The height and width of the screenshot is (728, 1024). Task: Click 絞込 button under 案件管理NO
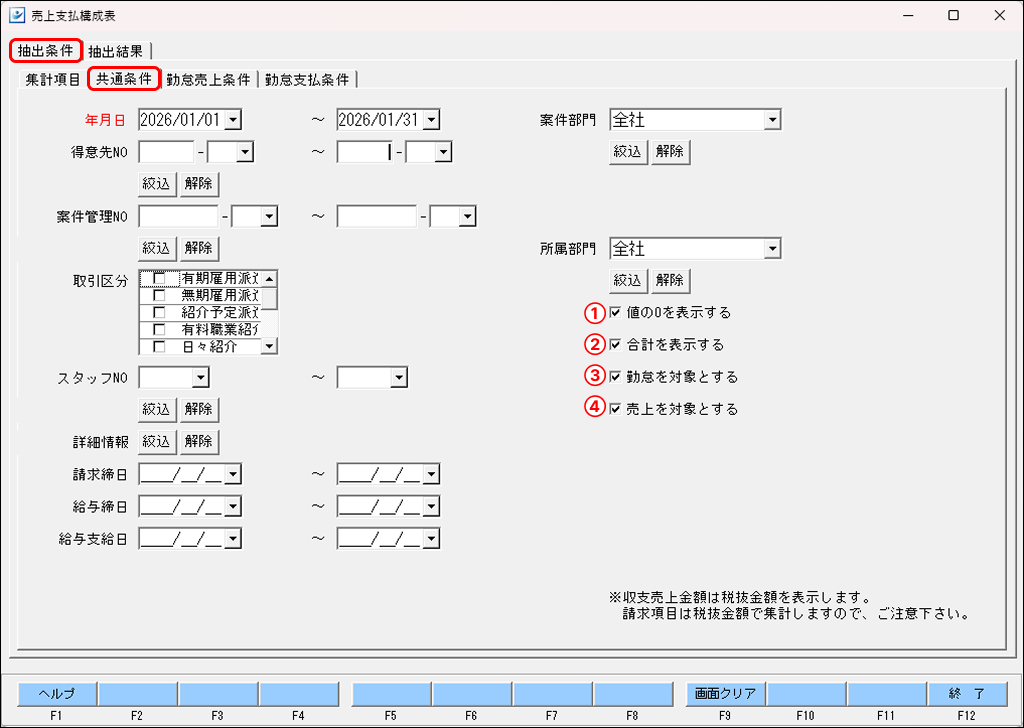click(x=156, y=248)
